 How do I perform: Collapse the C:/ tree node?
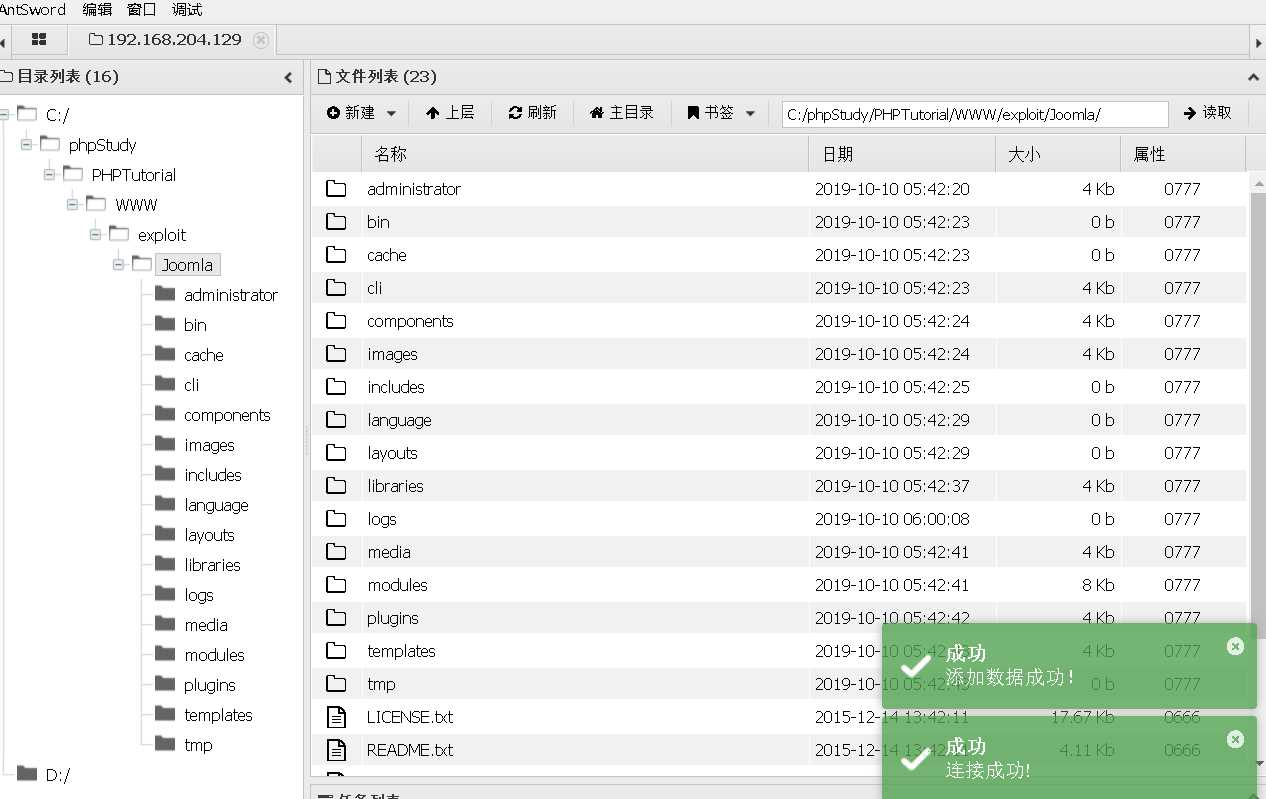[x=4, y=115]
